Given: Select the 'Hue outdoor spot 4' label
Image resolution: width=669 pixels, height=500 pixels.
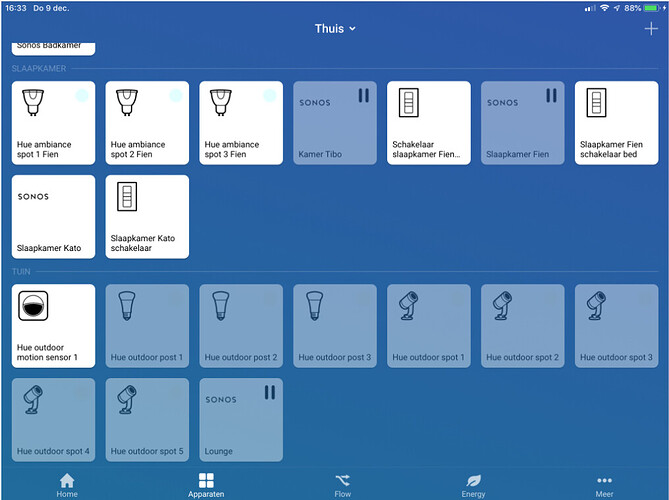Looking at the screenshot, I should (53, 451).
